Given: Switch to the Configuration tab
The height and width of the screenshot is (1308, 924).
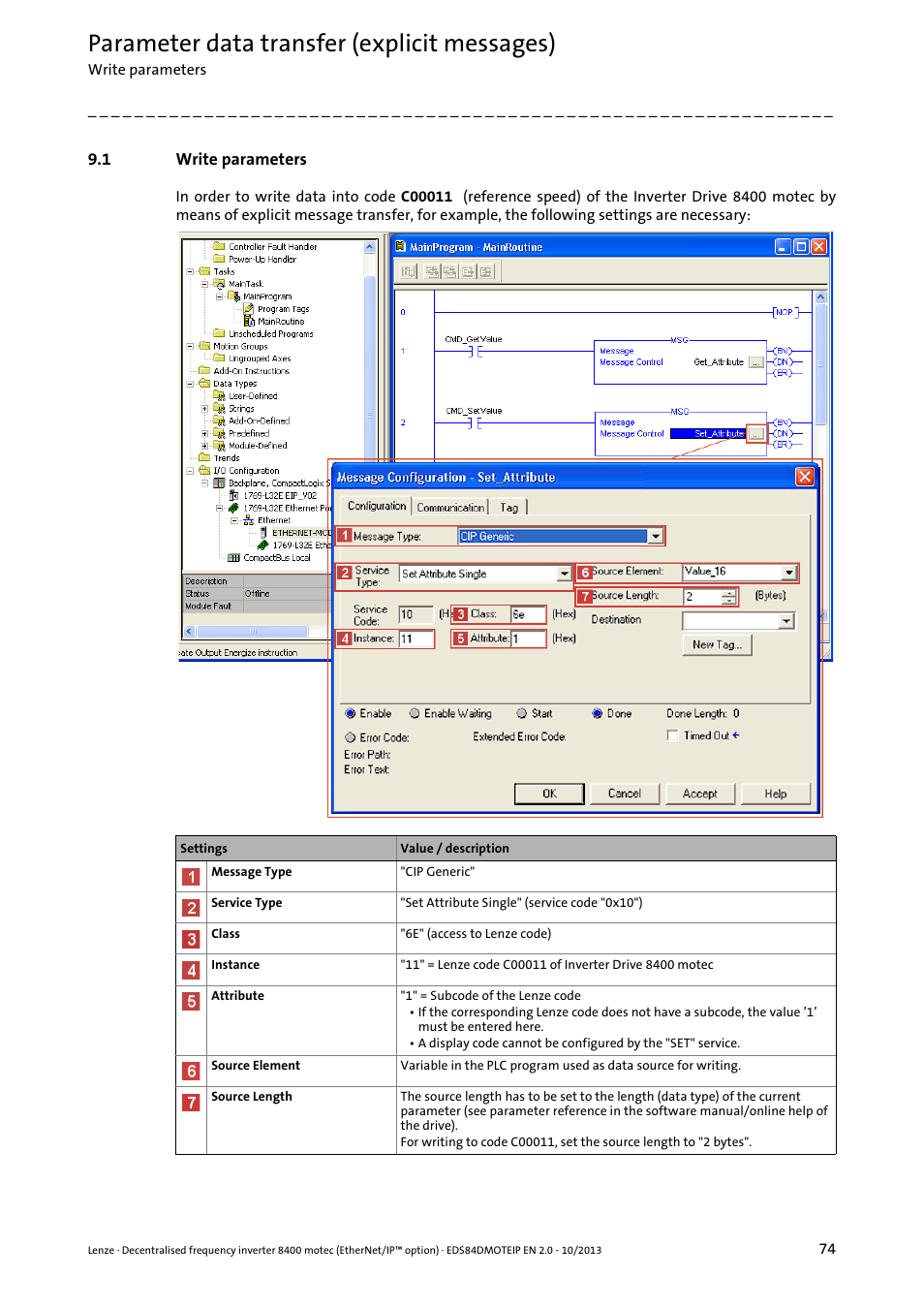Looking at the screenshot, I should pyautogui.click(x=377, y=506).
